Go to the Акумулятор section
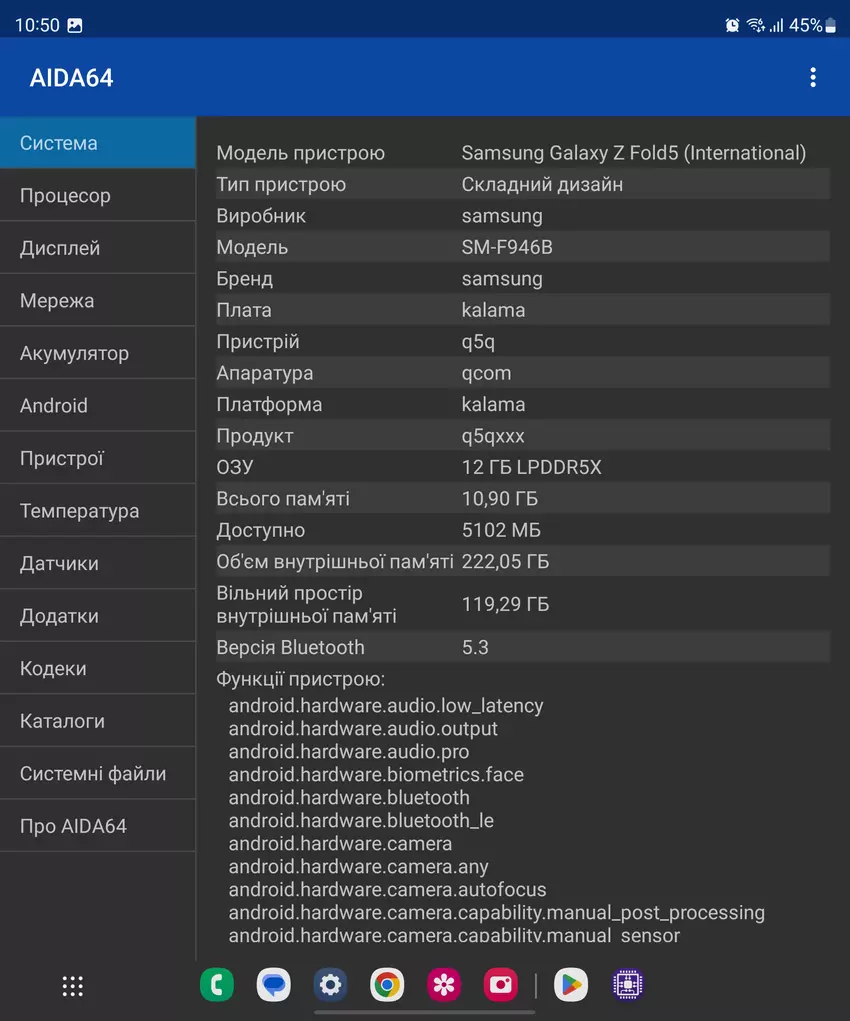Image resolution: width=850 pixels, height=1021 pixels. click(97, 353)
